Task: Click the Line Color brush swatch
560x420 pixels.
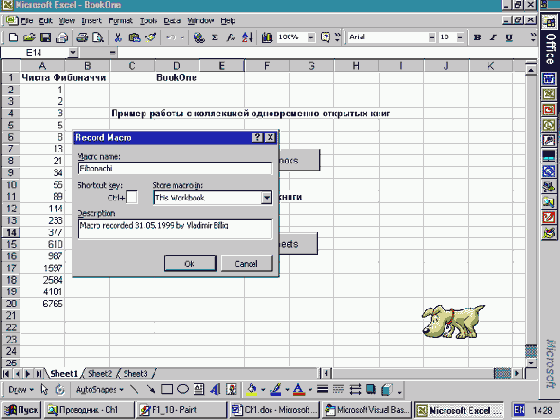Action: point(276,390)
